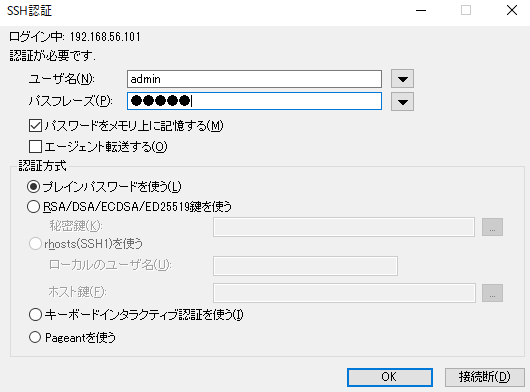Click the SSH認証 title text
530x392 pixels.
tap(29, 11)
